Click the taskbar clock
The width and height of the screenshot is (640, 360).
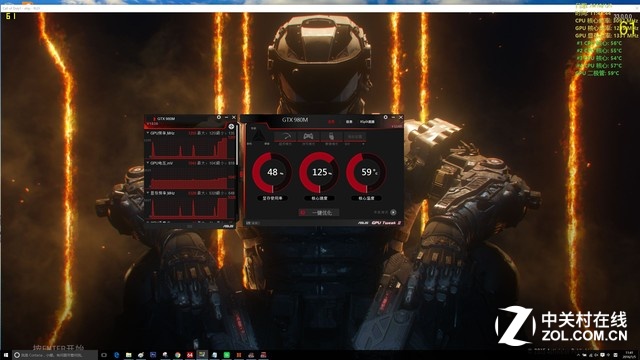[629, 355]
